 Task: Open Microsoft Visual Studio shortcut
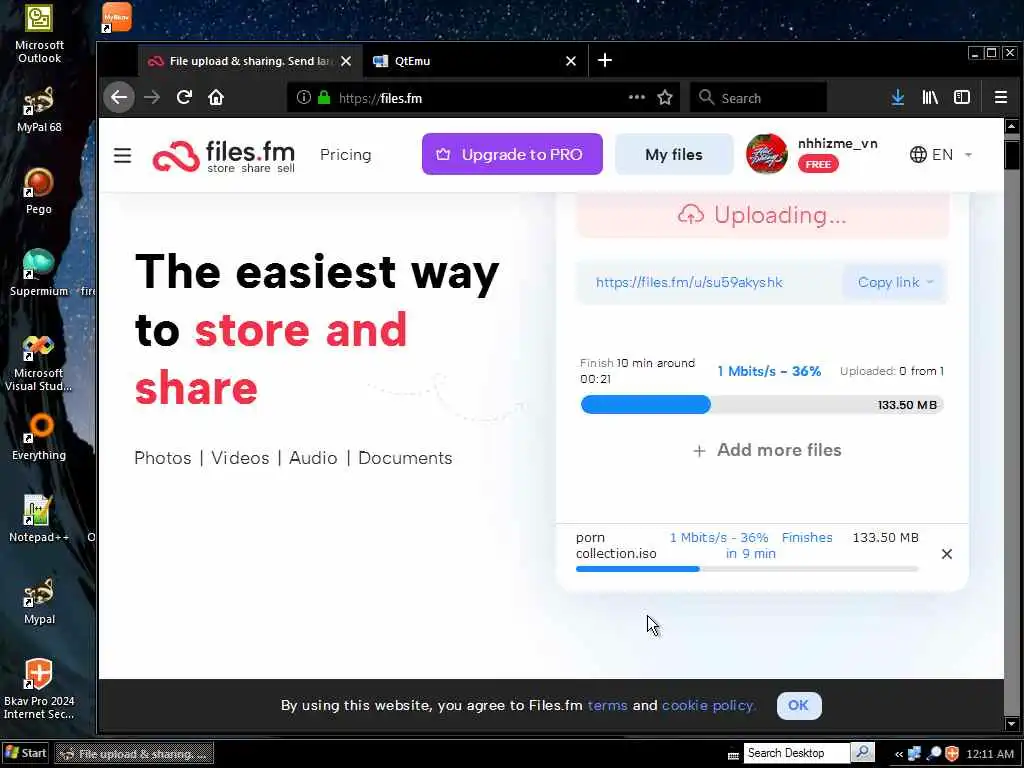coord(39,363)
